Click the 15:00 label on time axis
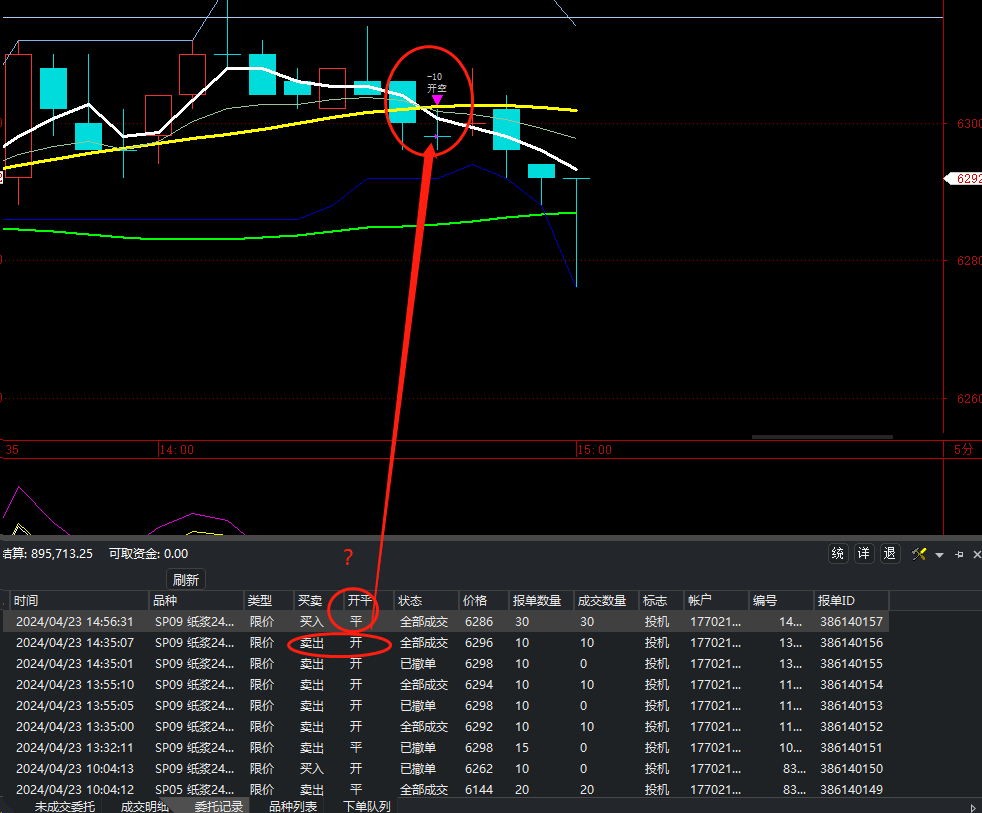Screen dimensions: 982x813 pos(594,450)
